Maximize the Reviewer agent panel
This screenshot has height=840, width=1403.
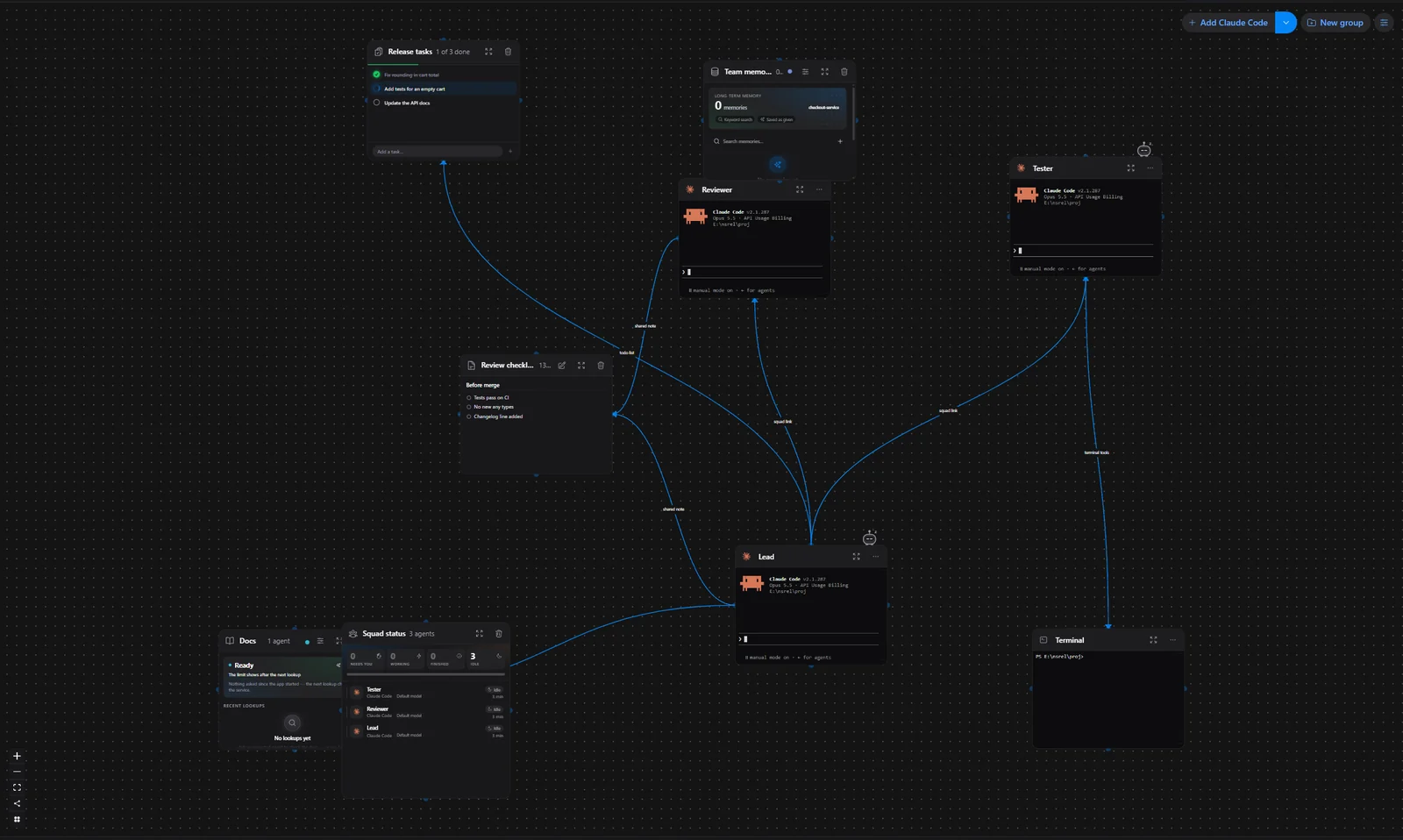pos(800,189)
